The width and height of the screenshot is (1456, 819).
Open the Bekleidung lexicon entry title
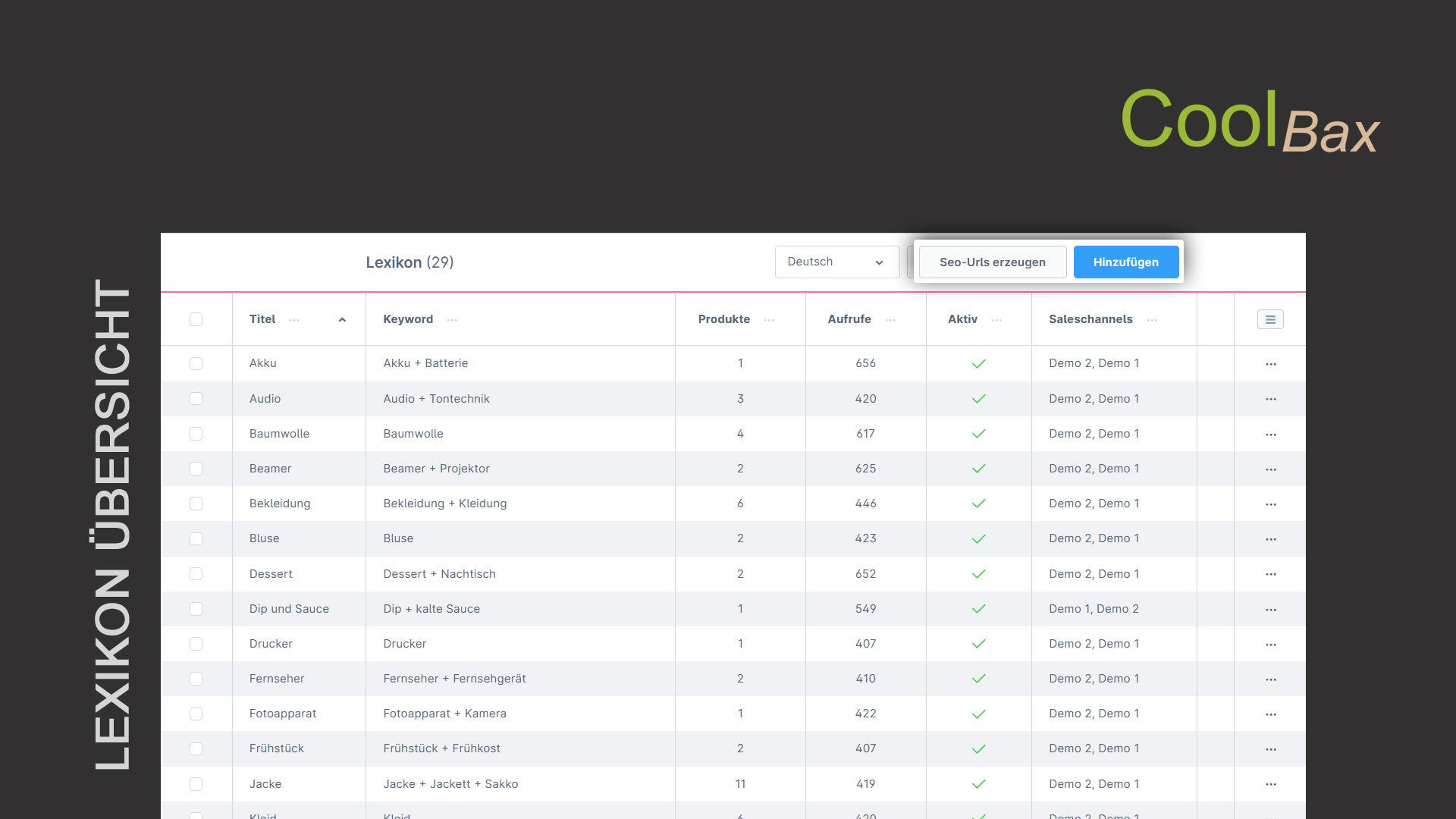click(x=280, y=504)
